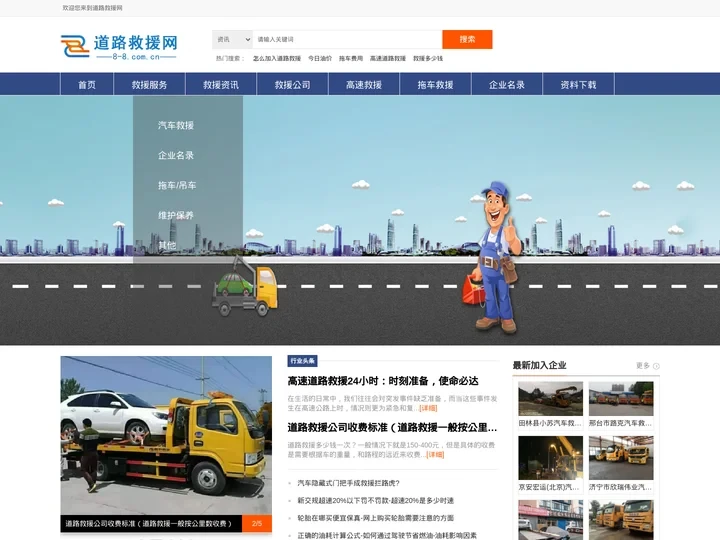Viewport: 720px width, 540px height.
Task: Click 更多 beside 最新加入企业
Action: pos(642,366)
